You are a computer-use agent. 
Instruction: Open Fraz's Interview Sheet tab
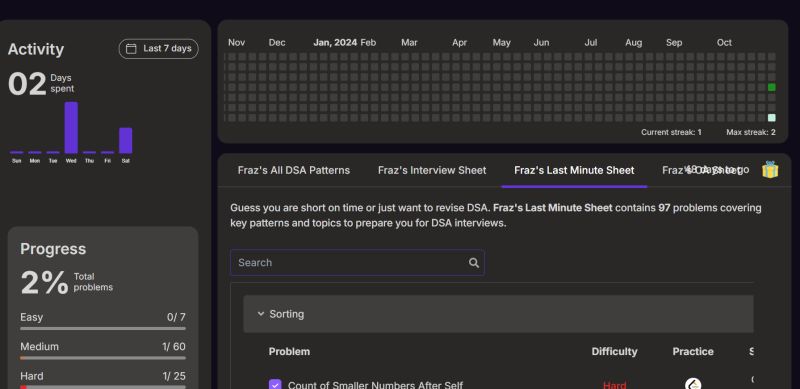click(x=432, y=170)
